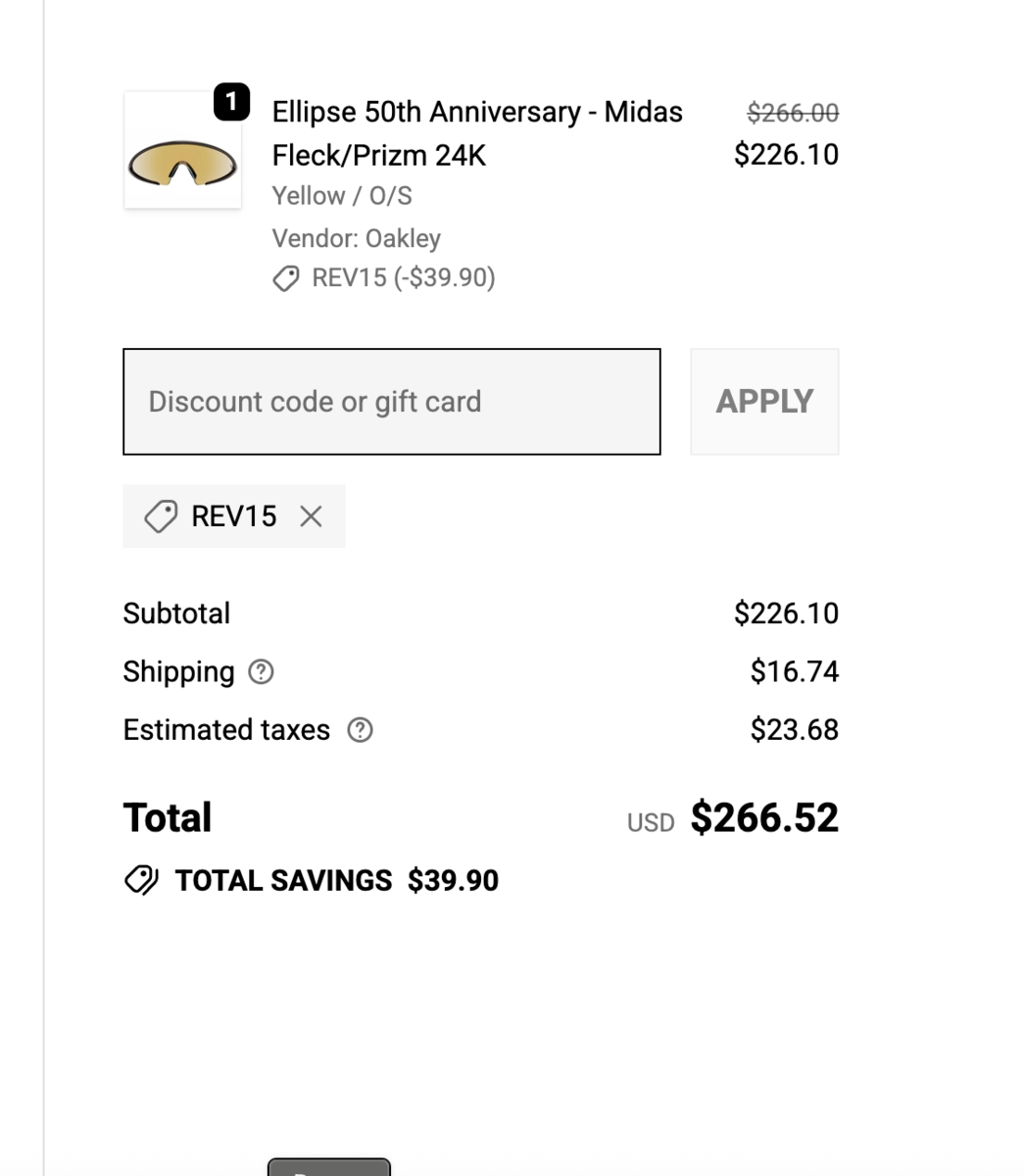Click the discount tag icon beside REV15 (-$39.90)
Viewport: 1024px width, 1176px height.
pyautogui.click(x=284, y=279)
